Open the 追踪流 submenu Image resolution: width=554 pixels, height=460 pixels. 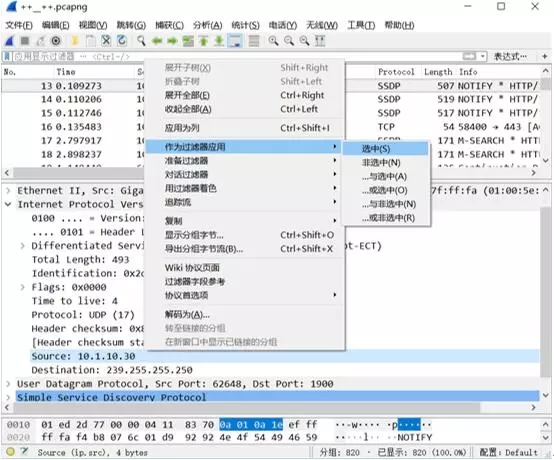click(244, 202)
